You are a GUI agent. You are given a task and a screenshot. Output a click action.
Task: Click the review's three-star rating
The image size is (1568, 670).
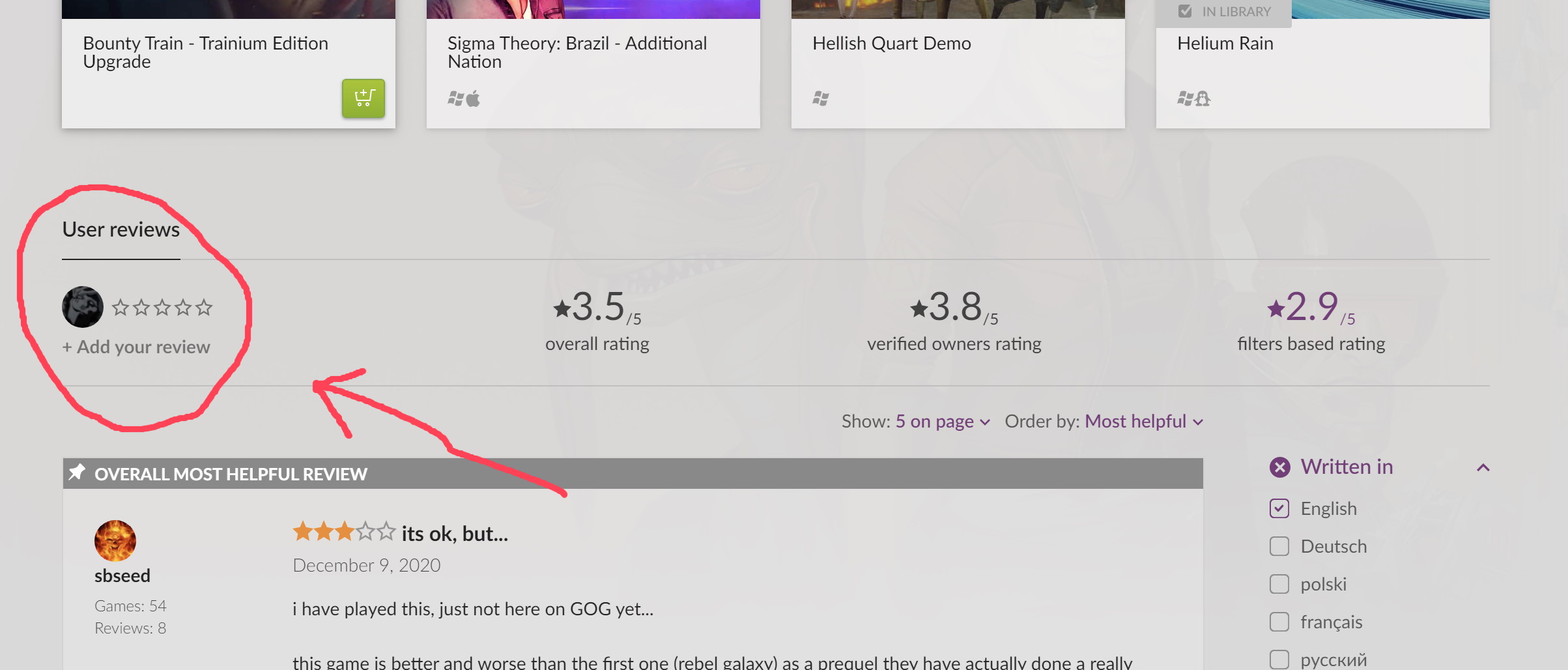pos(344,532)
